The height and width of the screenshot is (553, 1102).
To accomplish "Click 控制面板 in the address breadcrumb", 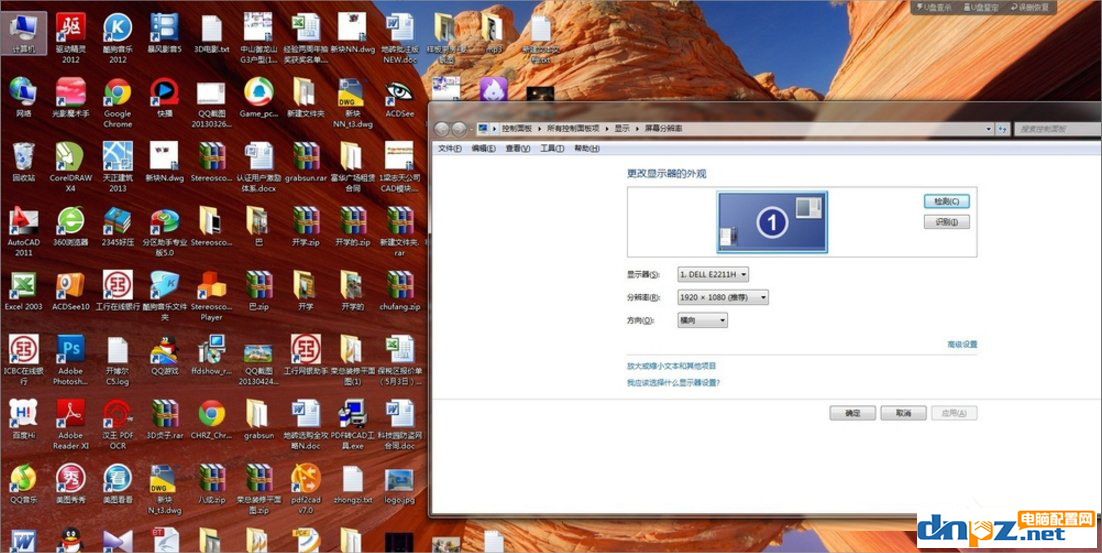I will click(x=517, y=129).
